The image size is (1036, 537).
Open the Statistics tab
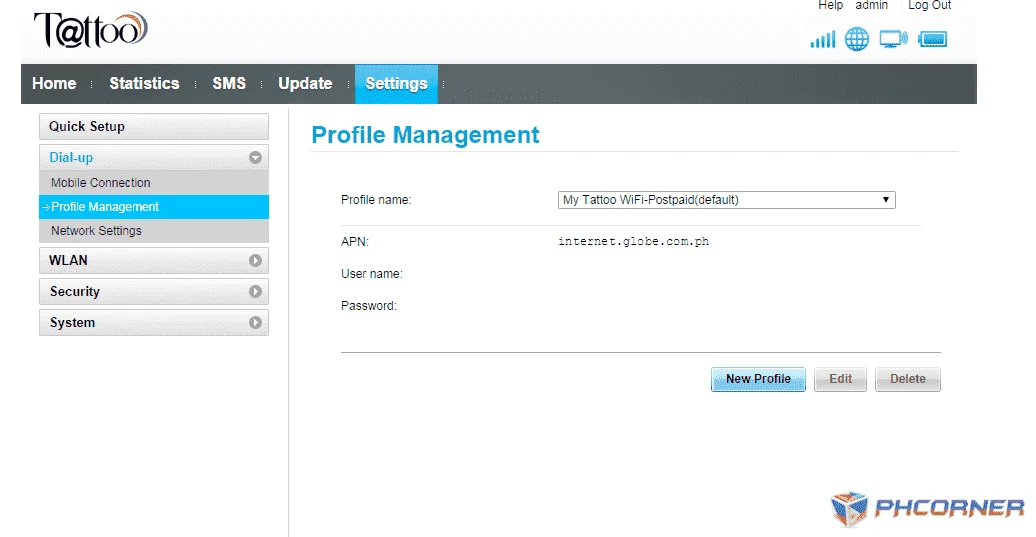[x=144, y=84]
